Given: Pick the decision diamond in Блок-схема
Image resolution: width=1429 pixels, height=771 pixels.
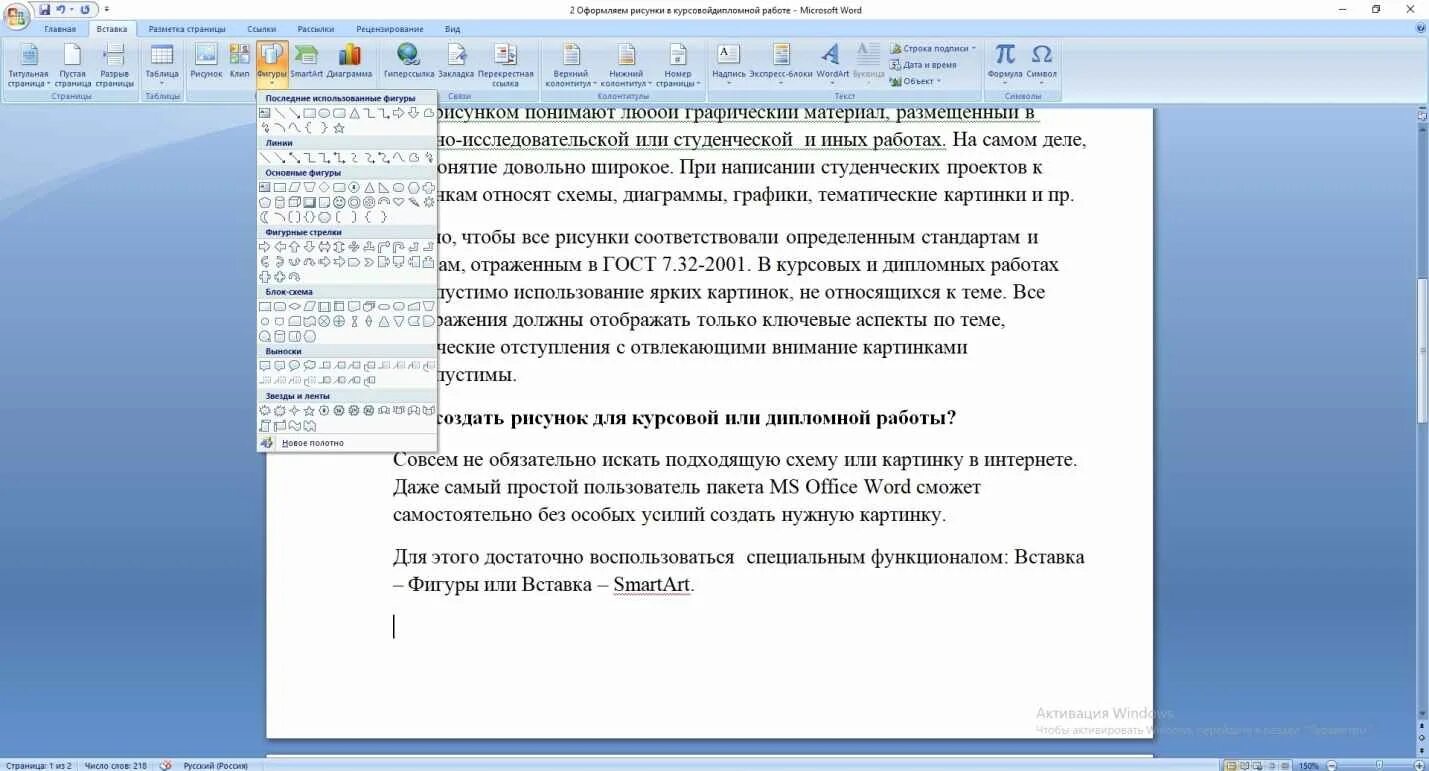Looking at the screenshot, I should (294, 306).
